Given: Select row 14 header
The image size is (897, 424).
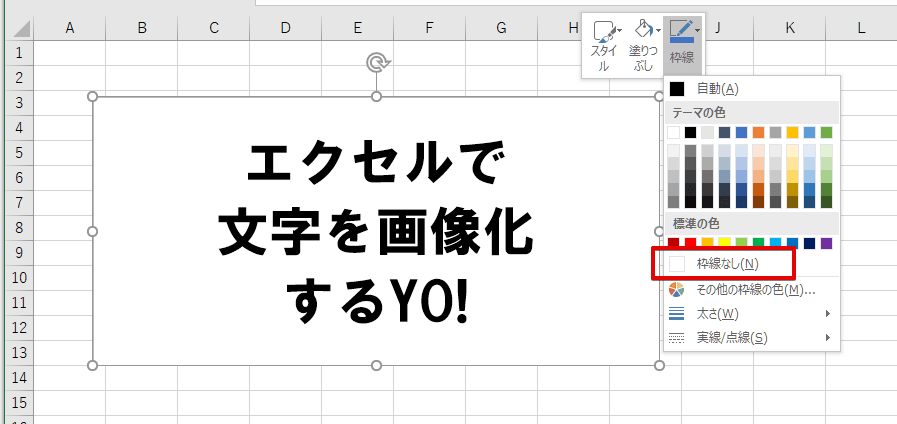Looking at the screenshot, I should click(19, 378).
